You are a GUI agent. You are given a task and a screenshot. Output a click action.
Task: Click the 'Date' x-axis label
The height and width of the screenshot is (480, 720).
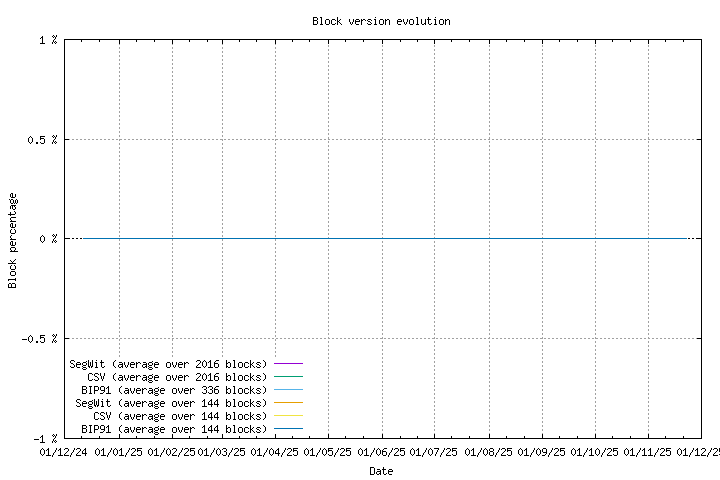click(381, 471)
